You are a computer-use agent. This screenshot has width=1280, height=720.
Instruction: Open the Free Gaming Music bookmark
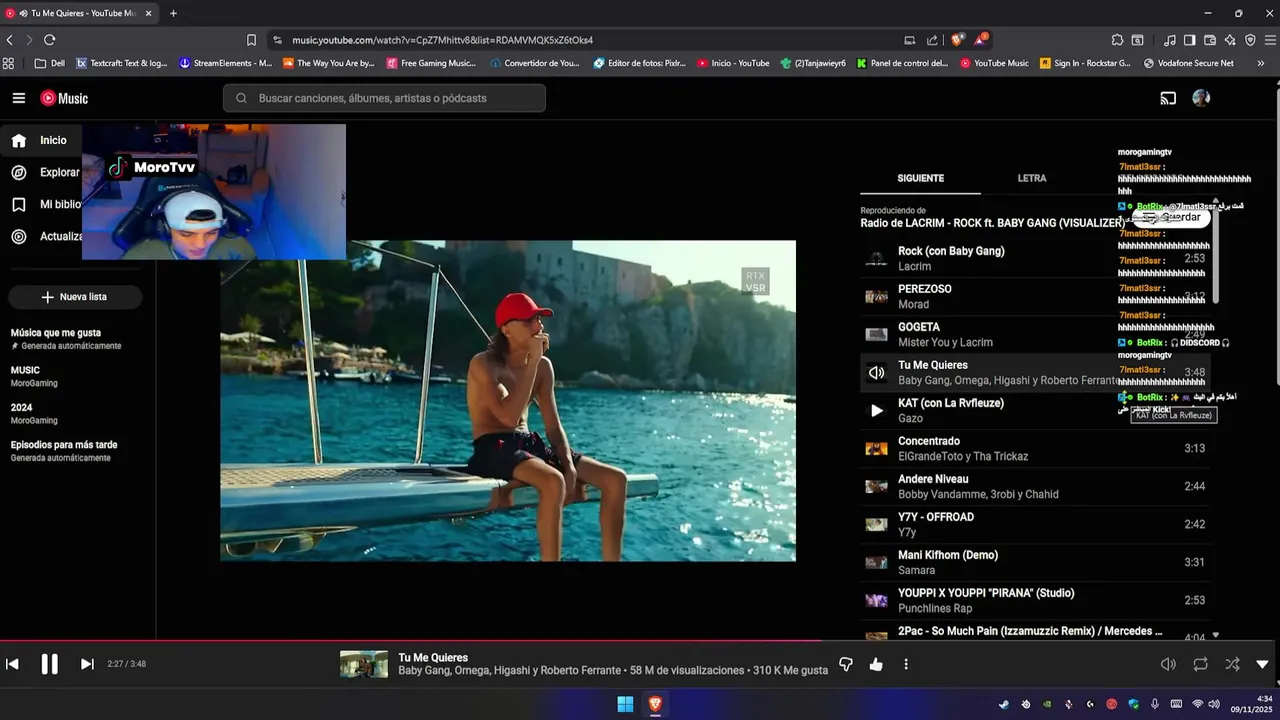pos(431,63)
